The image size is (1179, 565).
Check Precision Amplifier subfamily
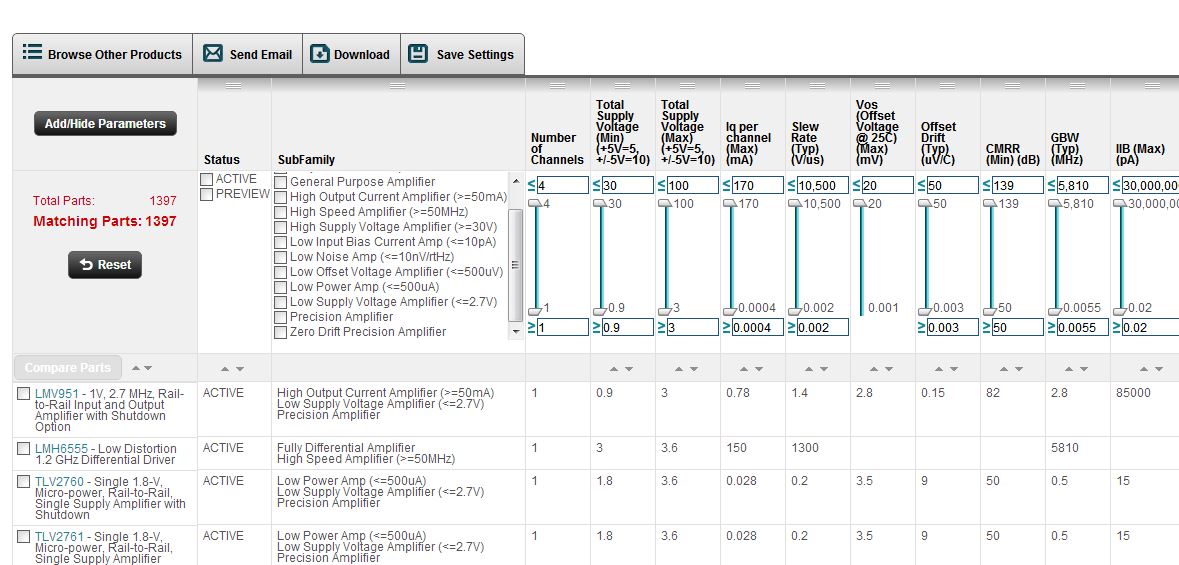pos(280,317)
